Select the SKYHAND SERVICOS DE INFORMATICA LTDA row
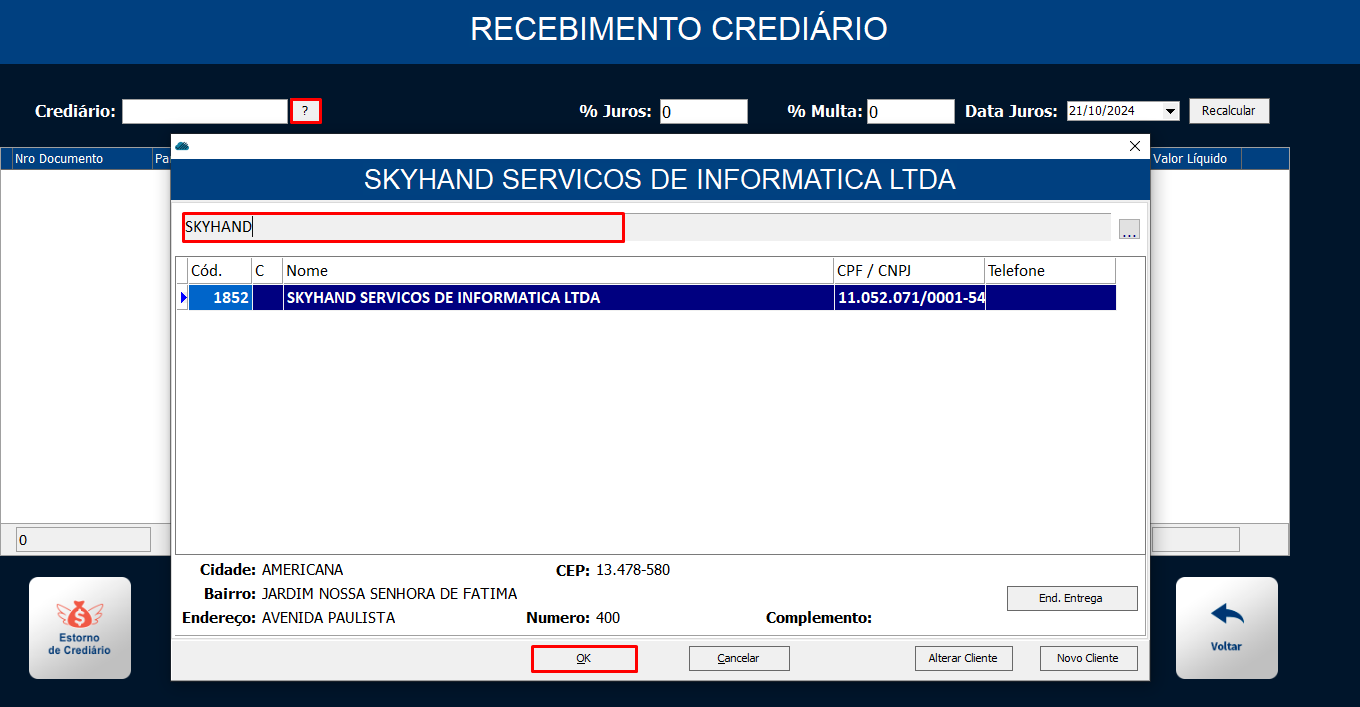This screenshot has width=1360, height=707. 558,298
